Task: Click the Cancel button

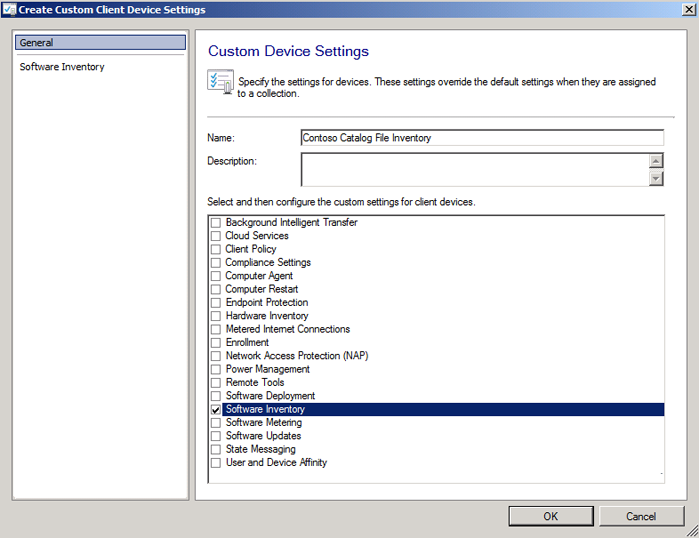Action: 641,516
